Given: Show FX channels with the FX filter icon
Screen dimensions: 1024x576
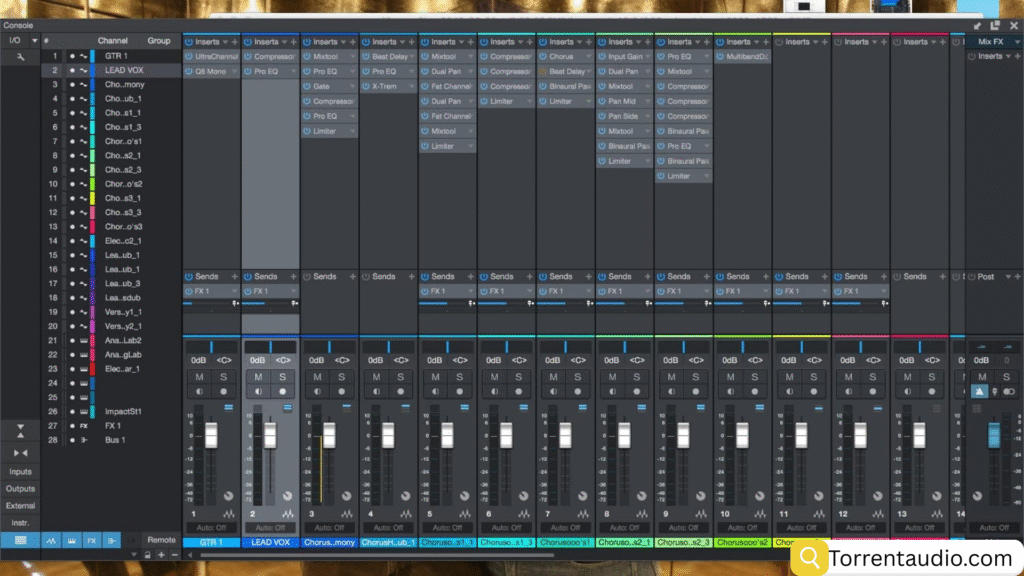Looking at the screenshot, I should [91, 540].
